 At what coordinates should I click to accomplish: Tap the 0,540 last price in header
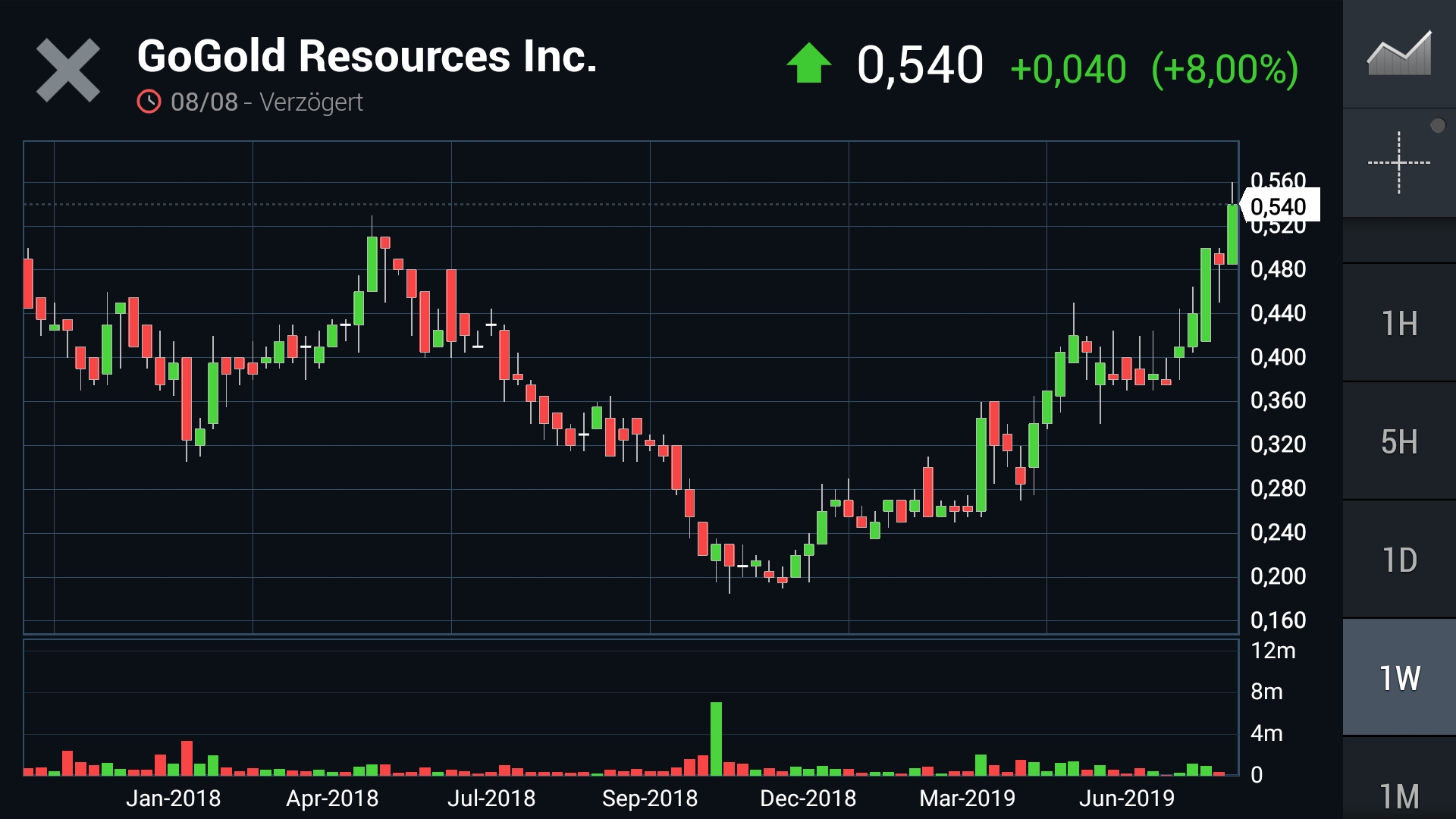(920, 64)
